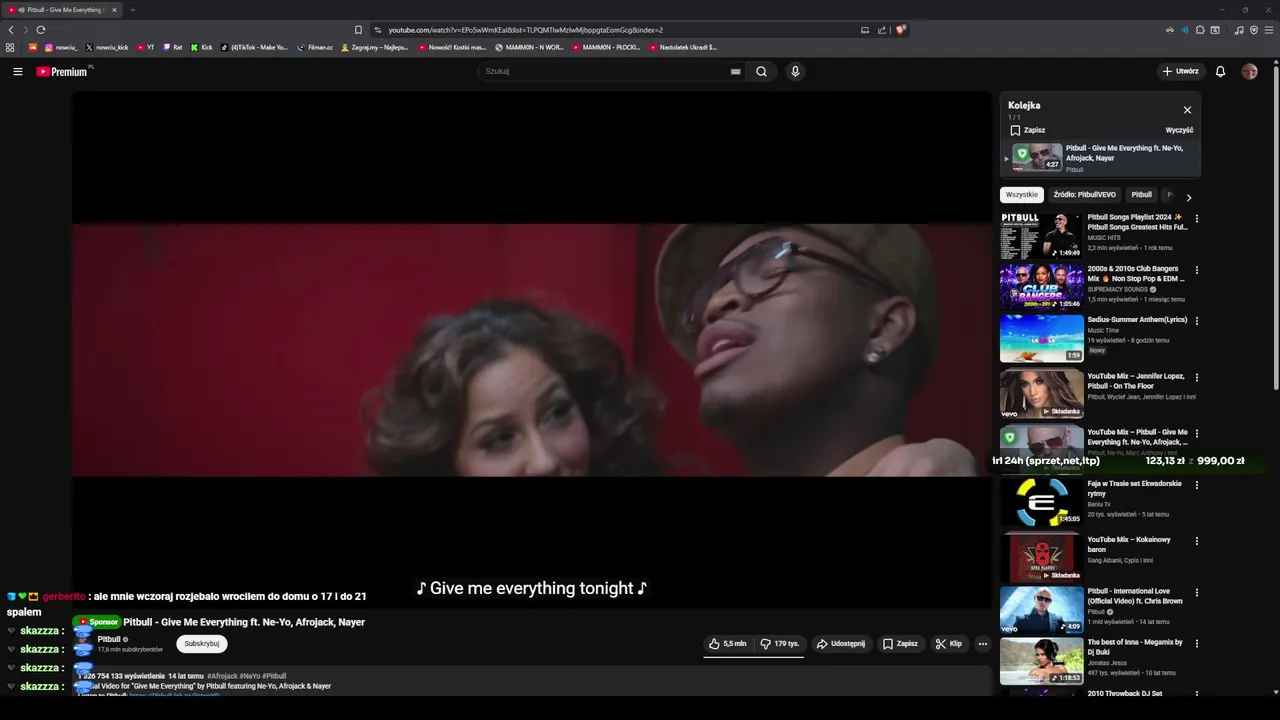Image resolution: width=1280 pixels, height=720 pixels.
Task: Click the browser address bar URL
Action: [x=525, y=30]
